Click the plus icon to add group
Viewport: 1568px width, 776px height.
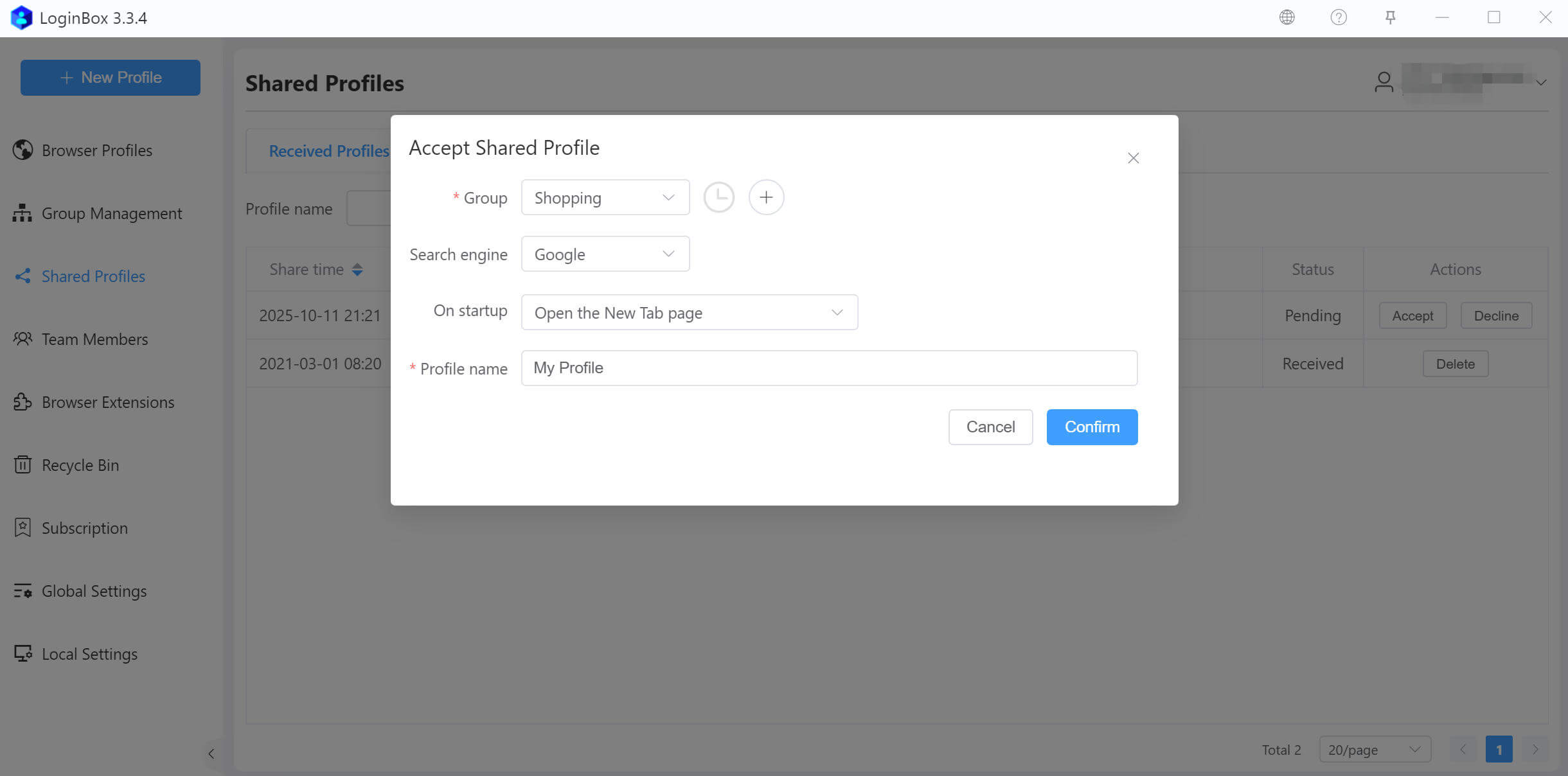click(766, 197)
